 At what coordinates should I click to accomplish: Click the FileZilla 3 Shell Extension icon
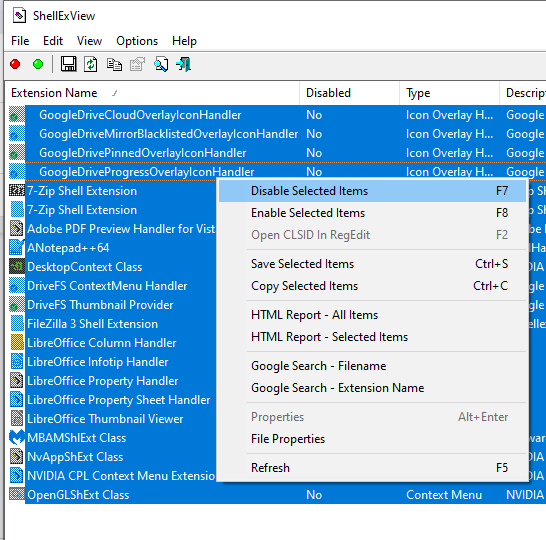pyautogui.click(x=17, y=324)
